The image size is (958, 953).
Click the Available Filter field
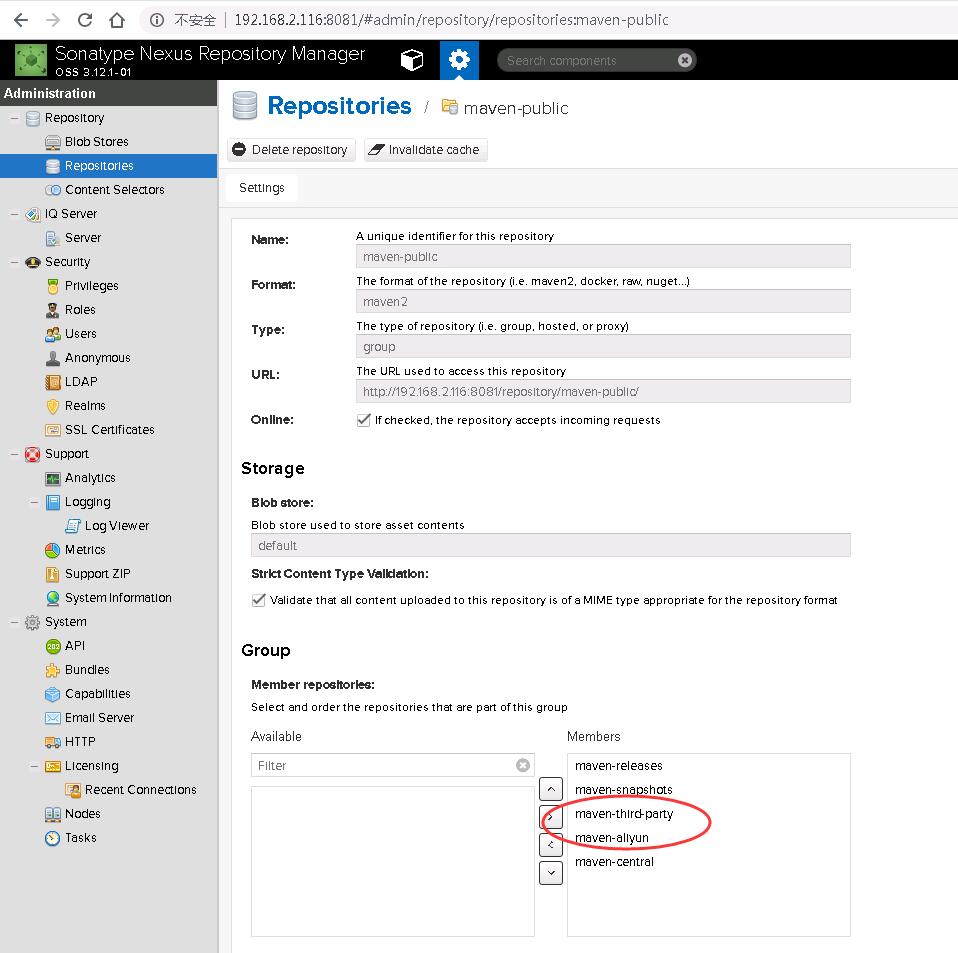coord(385,765)
